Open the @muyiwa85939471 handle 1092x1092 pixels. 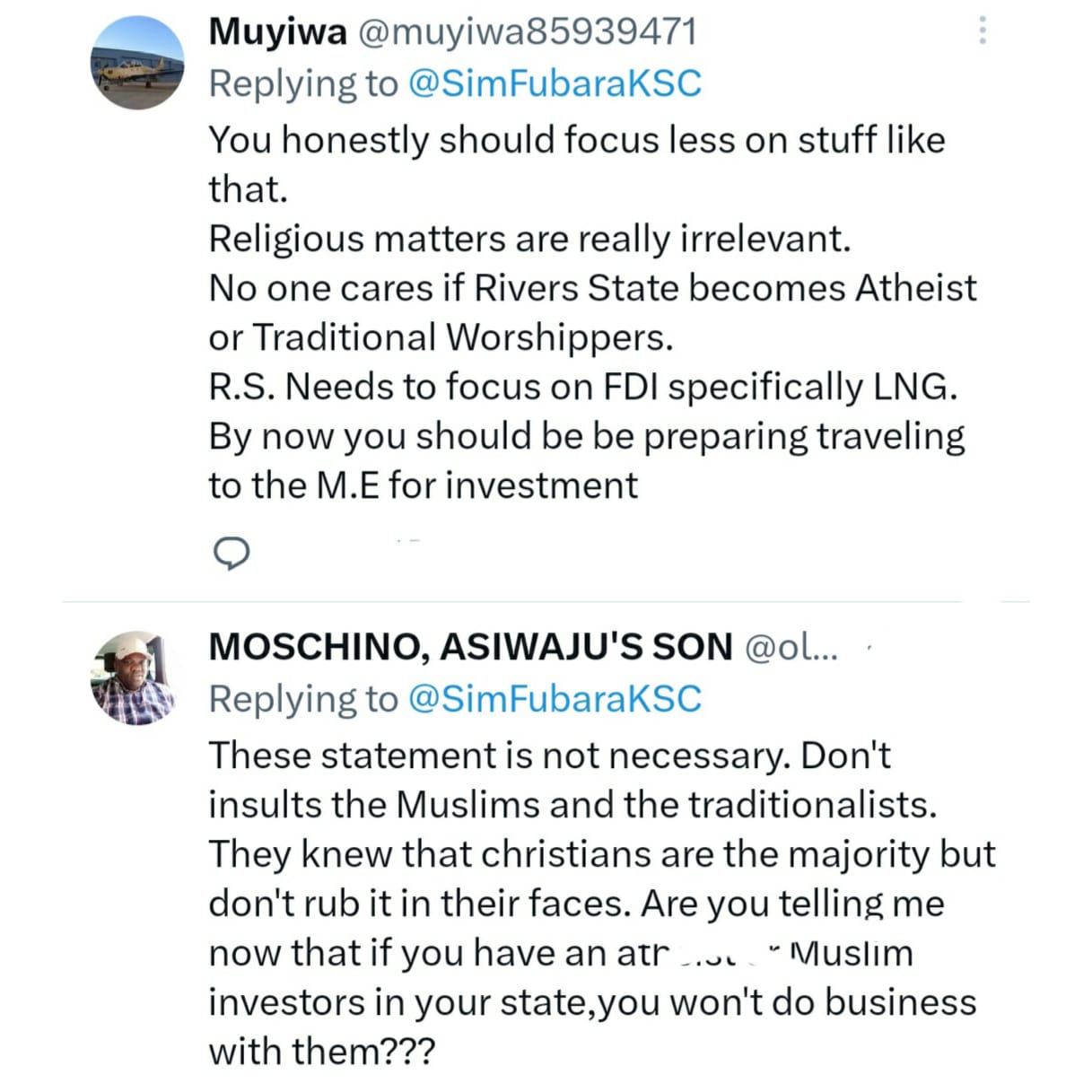click(527, 32)
